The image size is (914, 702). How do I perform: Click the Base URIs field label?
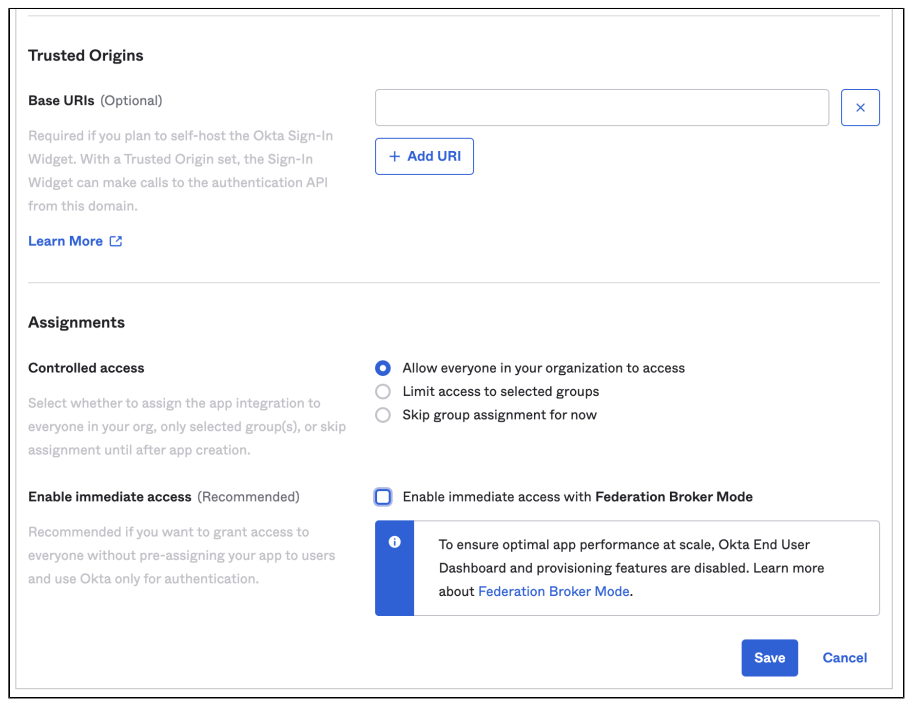tap(62, 101)
